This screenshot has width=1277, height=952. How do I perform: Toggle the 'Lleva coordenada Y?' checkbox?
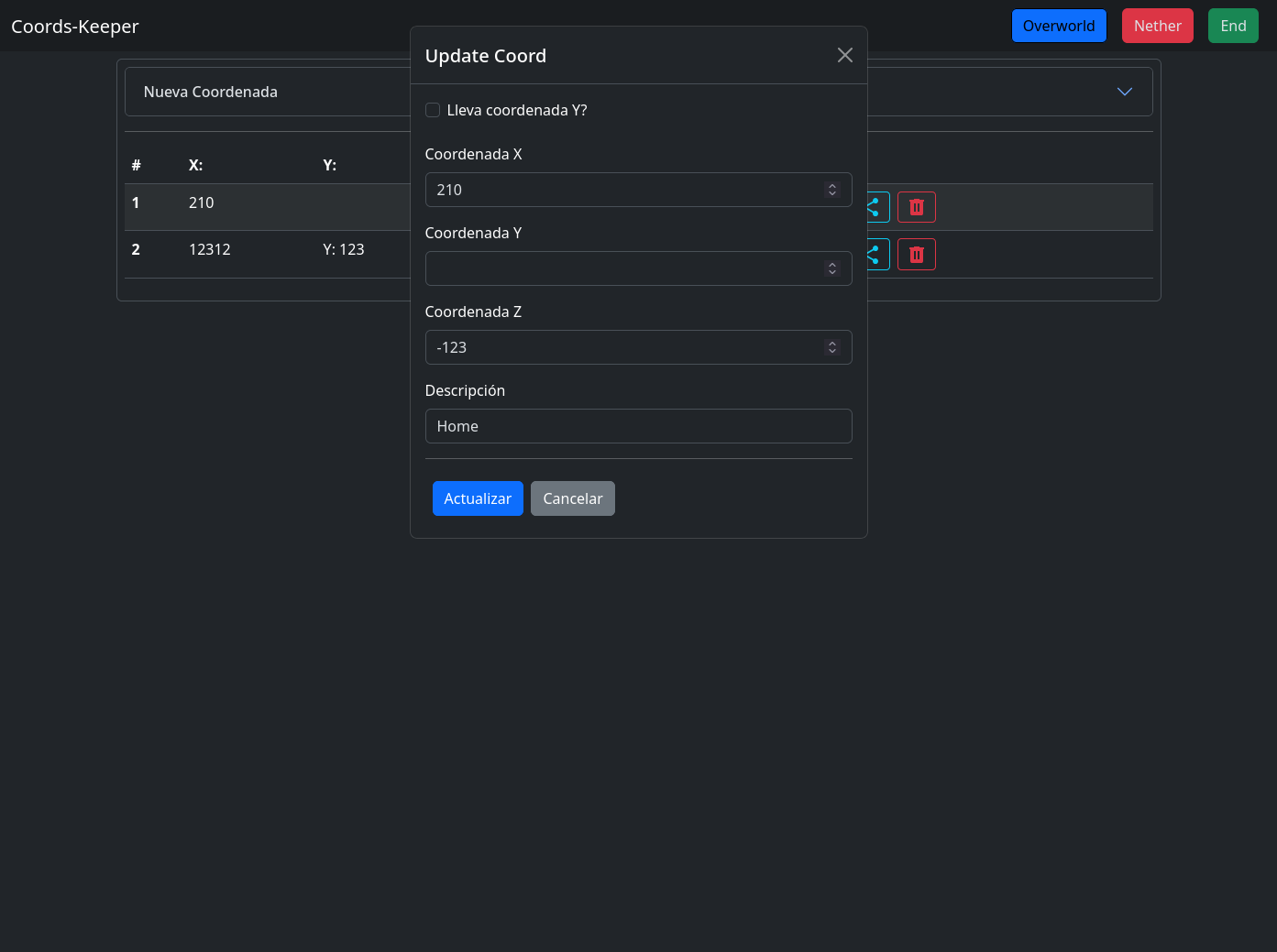pos(433,111)
